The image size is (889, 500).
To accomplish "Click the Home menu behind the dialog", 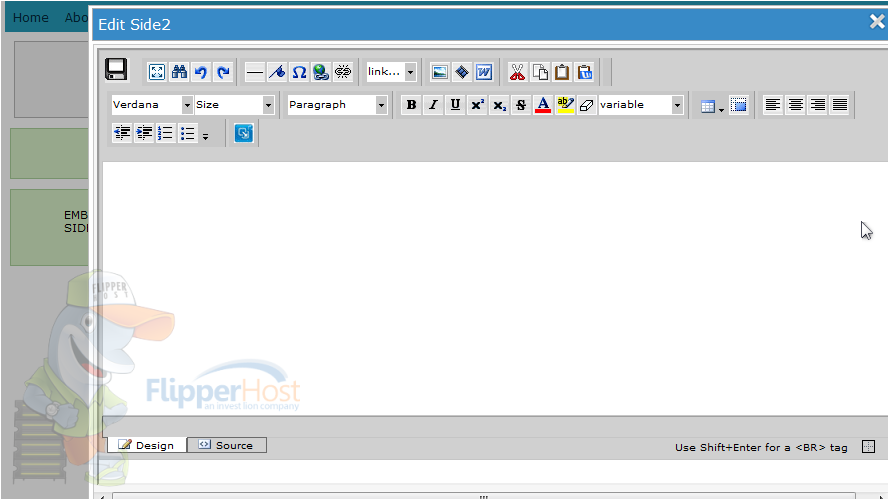I will 31,18.
